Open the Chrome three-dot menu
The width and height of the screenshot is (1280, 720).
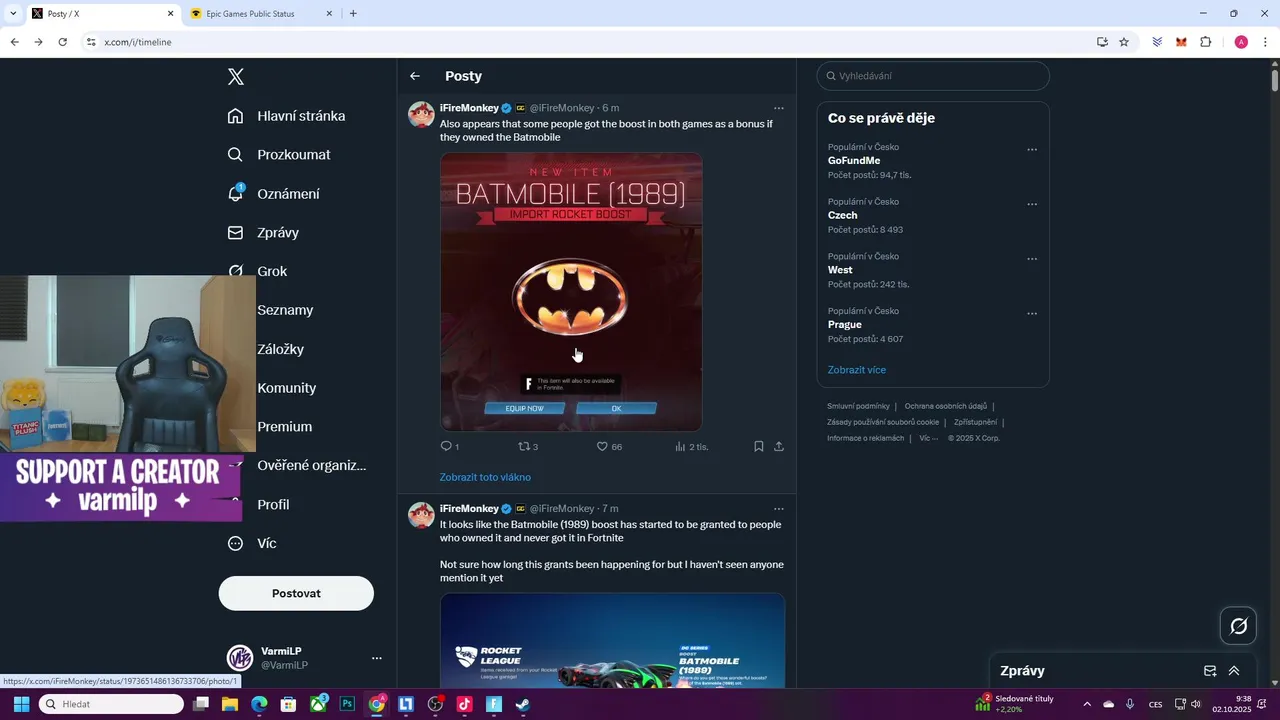click(x=1265, y=42)
